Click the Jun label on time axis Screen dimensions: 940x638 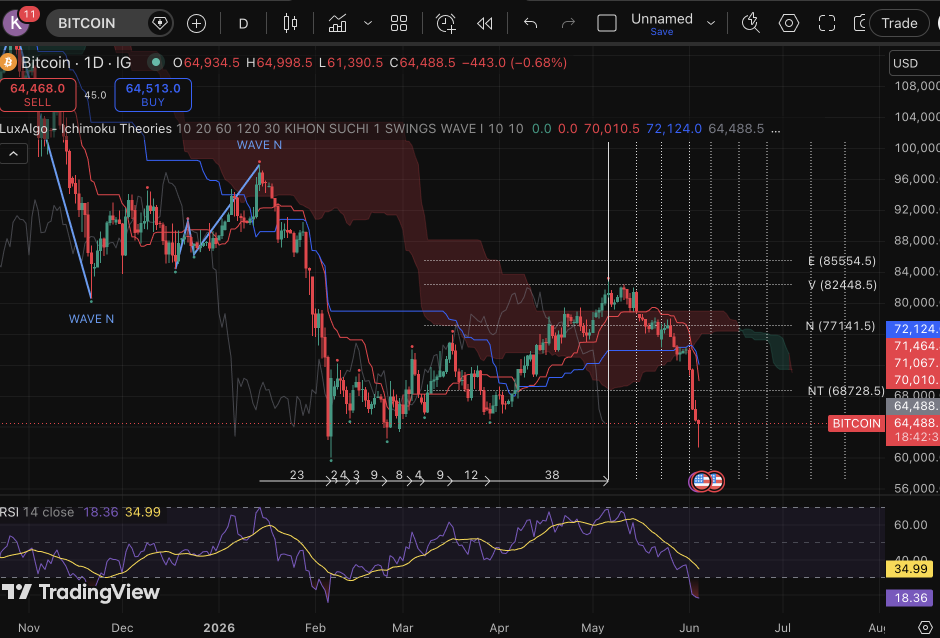pyautogui.click(x=689, y=628)
